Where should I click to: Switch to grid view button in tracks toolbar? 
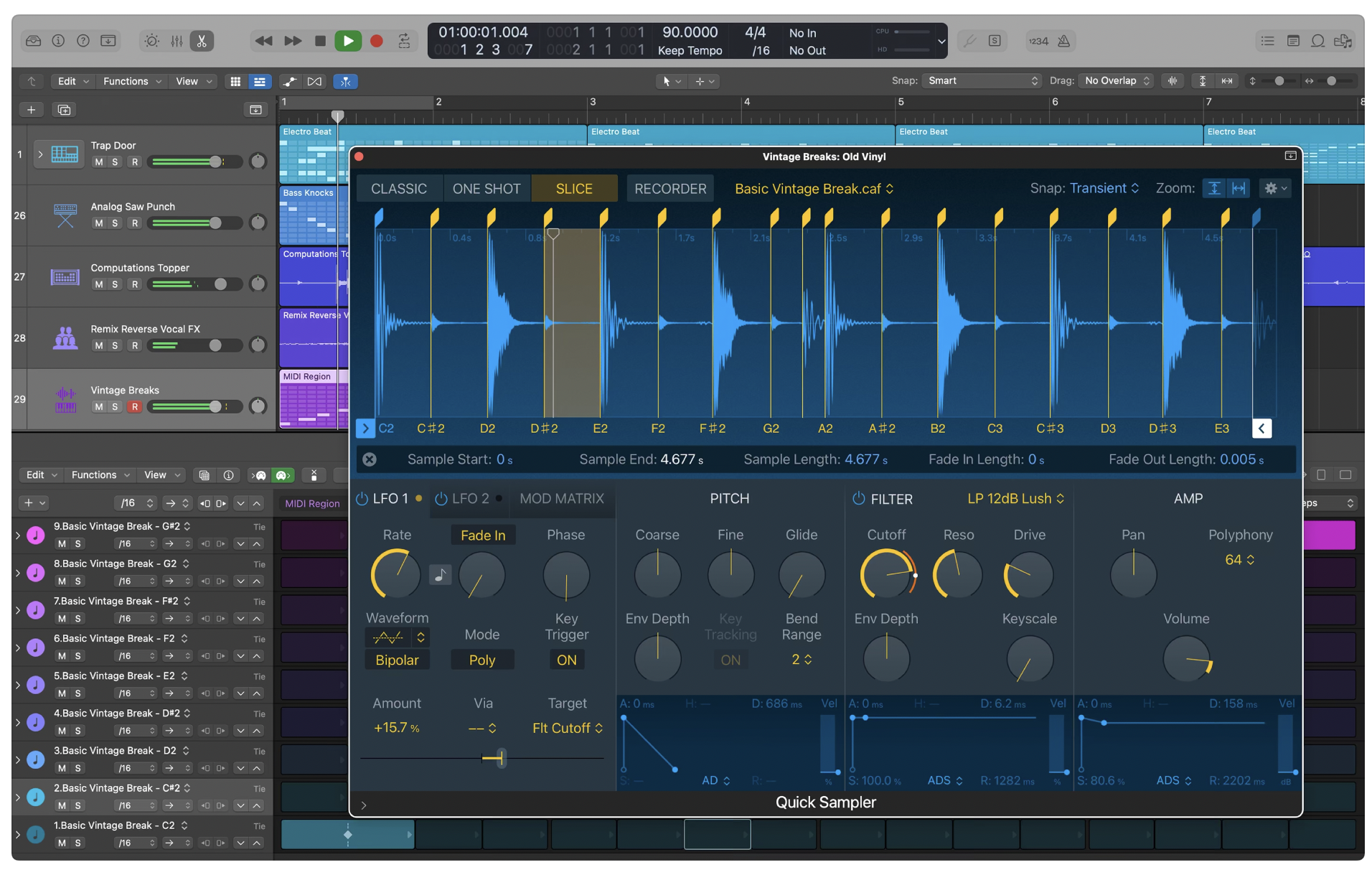235,81
